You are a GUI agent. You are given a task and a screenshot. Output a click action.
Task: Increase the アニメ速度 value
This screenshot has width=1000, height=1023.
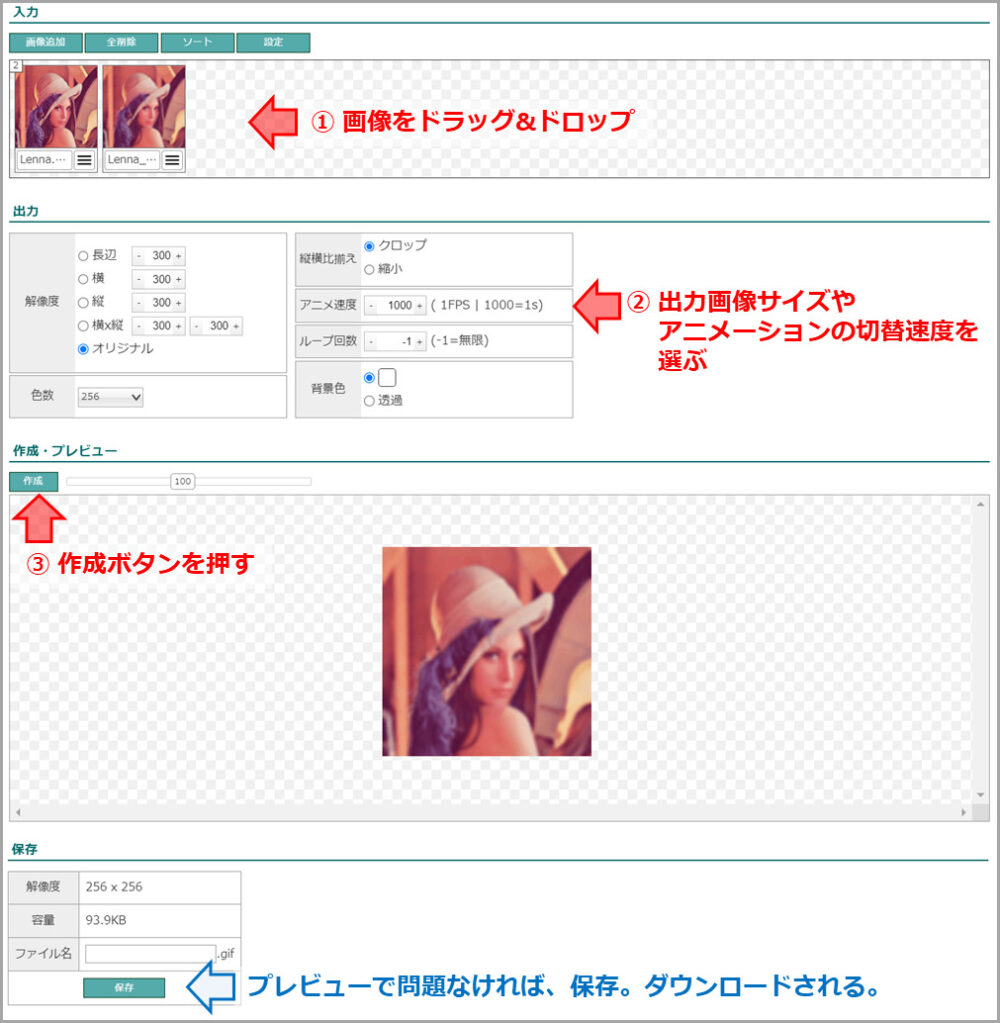point(419,305)
